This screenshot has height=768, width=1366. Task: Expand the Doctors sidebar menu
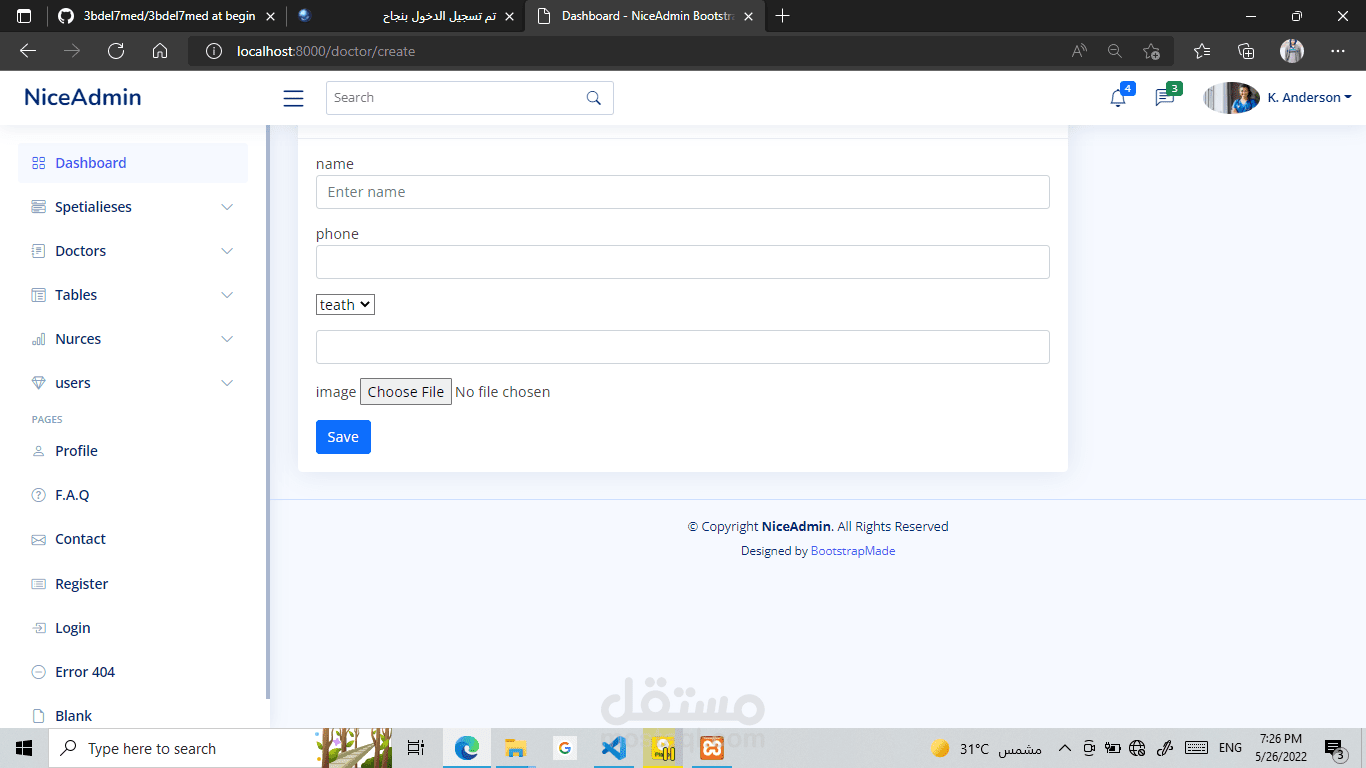pyautogui.click(x=133, y=251)
